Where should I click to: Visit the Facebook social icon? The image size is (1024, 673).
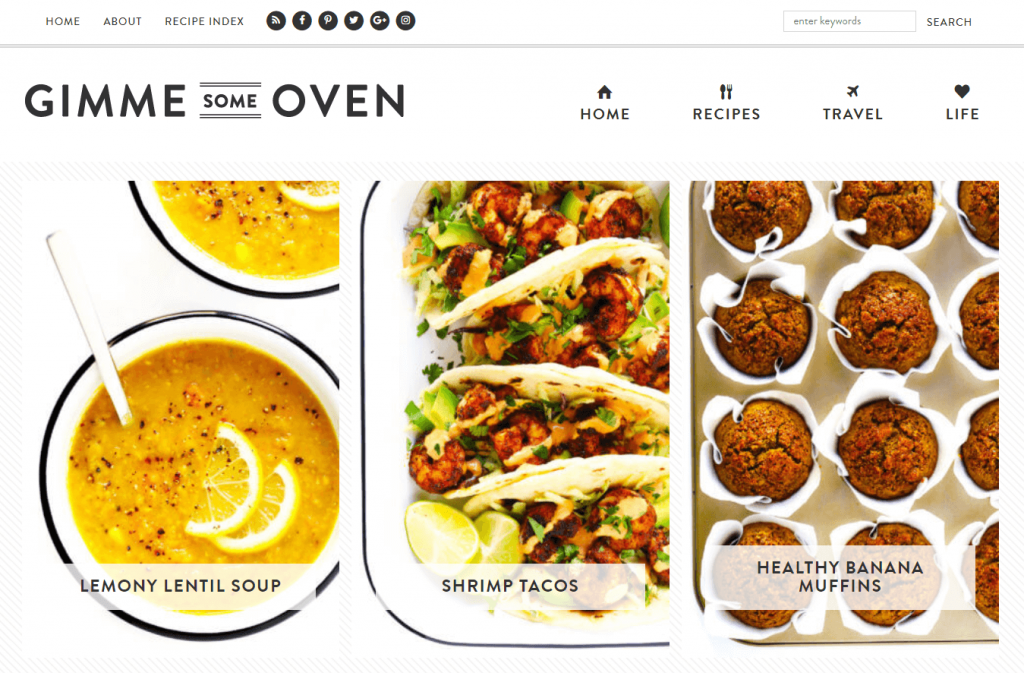pyautogui.click(x=302, y=21)
